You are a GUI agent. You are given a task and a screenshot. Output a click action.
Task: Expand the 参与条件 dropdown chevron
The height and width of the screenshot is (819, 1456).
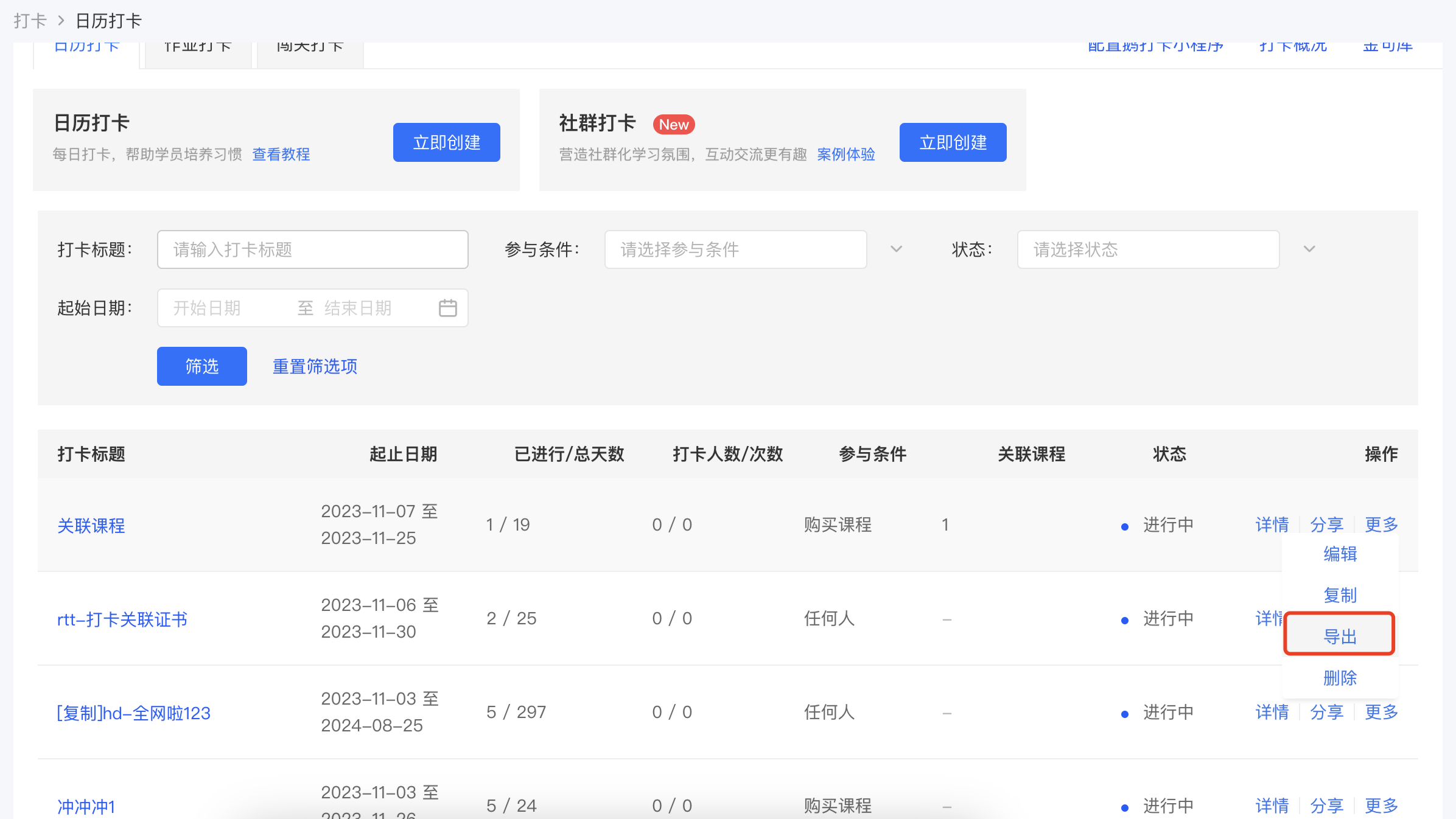[x=896, y=249]
